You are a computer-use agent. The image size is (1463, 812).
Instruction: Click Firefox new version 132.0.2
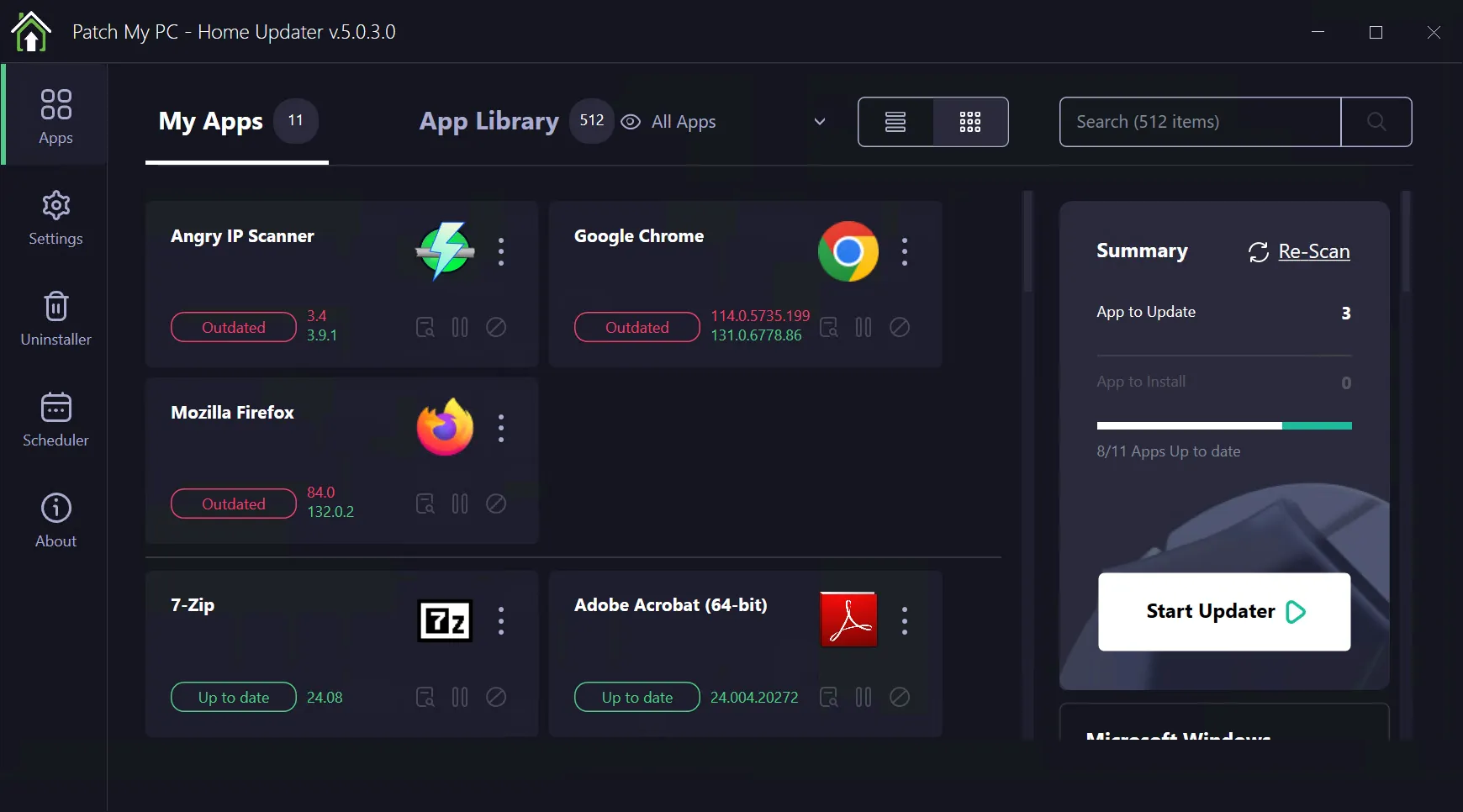pyautogui.click(x=330, y=512)
